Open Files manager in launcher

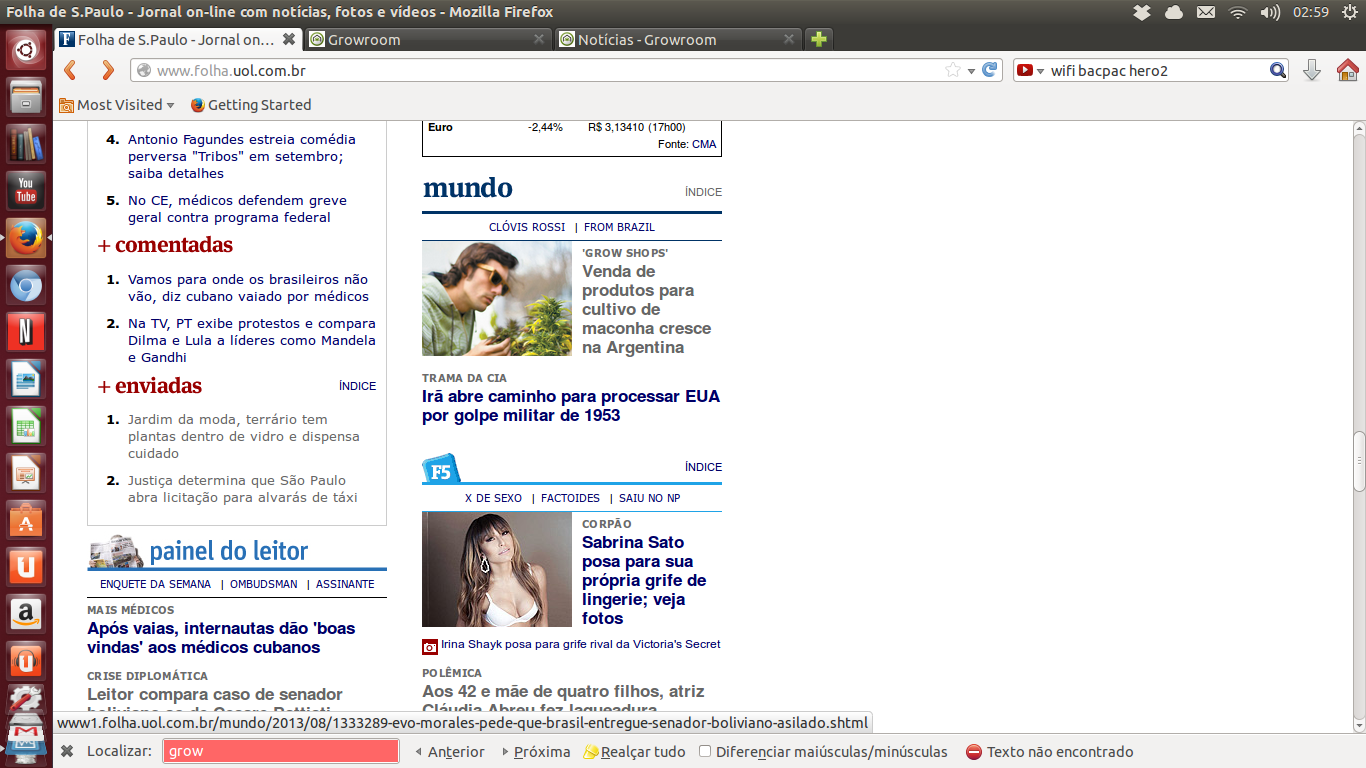26,97
